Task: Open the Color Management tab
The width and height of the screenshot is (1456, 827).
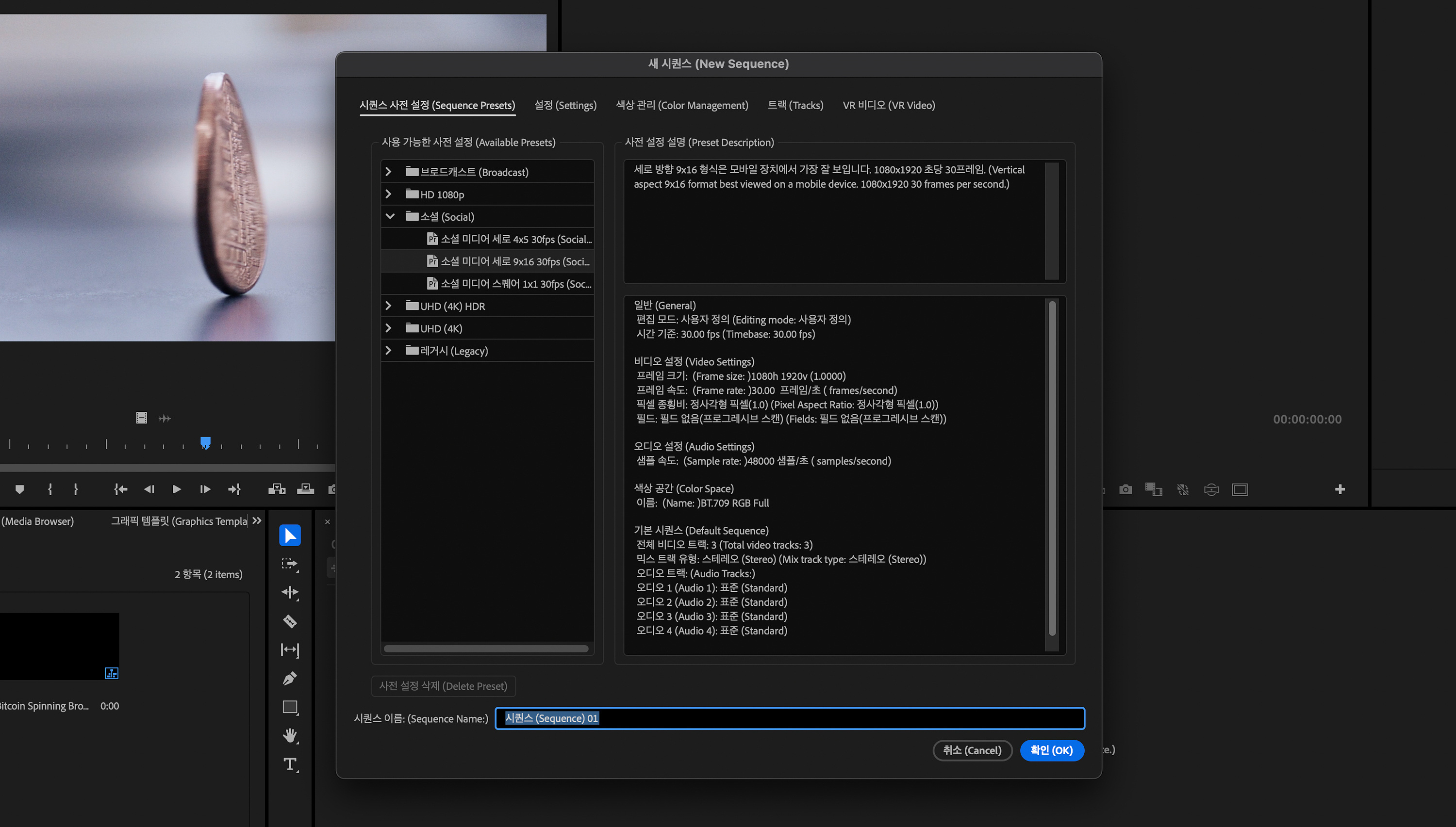Action: tap(681, 105)
